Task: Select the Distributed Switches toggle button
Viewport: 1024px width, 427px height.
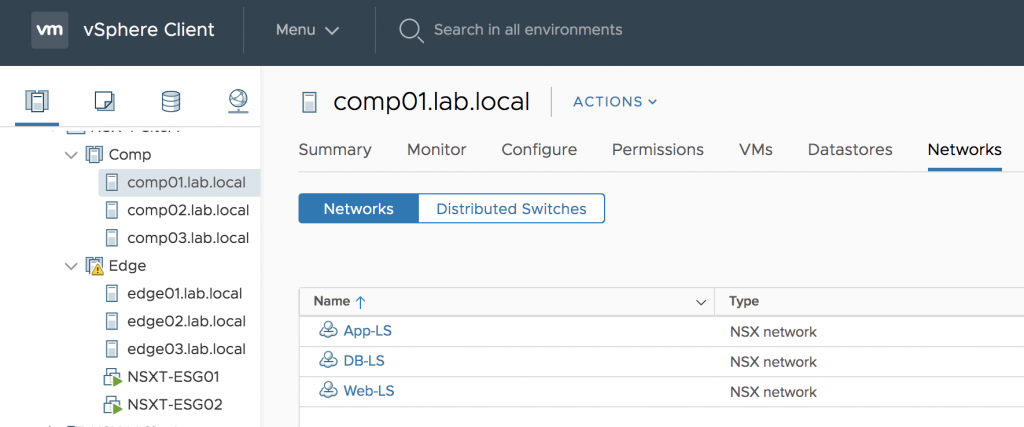Action: pos(511,209)
